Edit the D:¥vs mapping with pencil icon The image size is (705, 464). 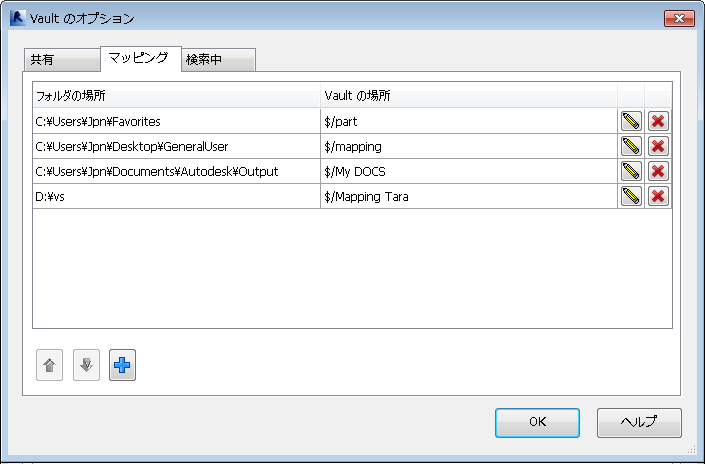(631, 196)
